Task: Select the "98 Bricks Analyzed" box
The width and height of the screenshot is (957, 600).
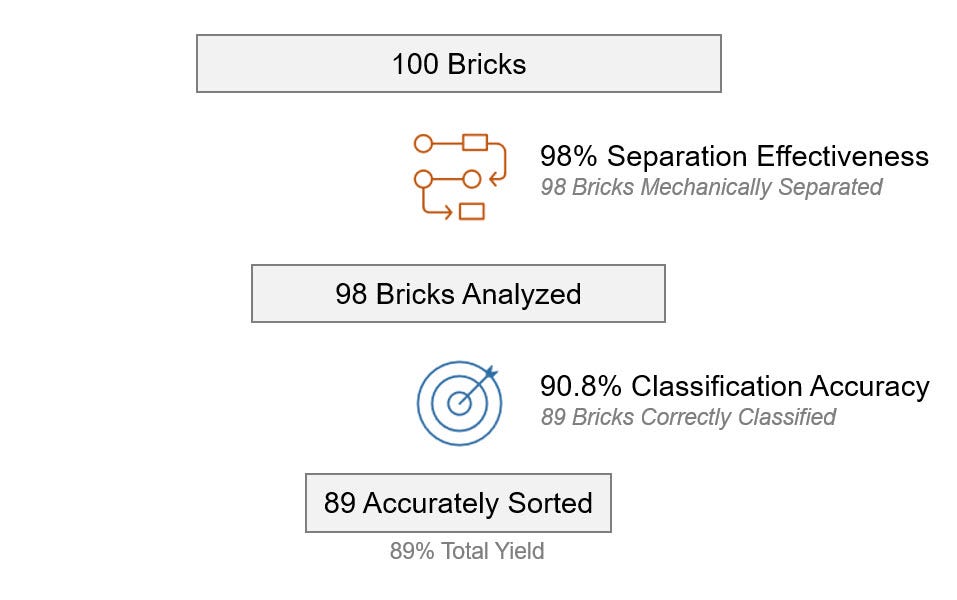Action: 458,294
